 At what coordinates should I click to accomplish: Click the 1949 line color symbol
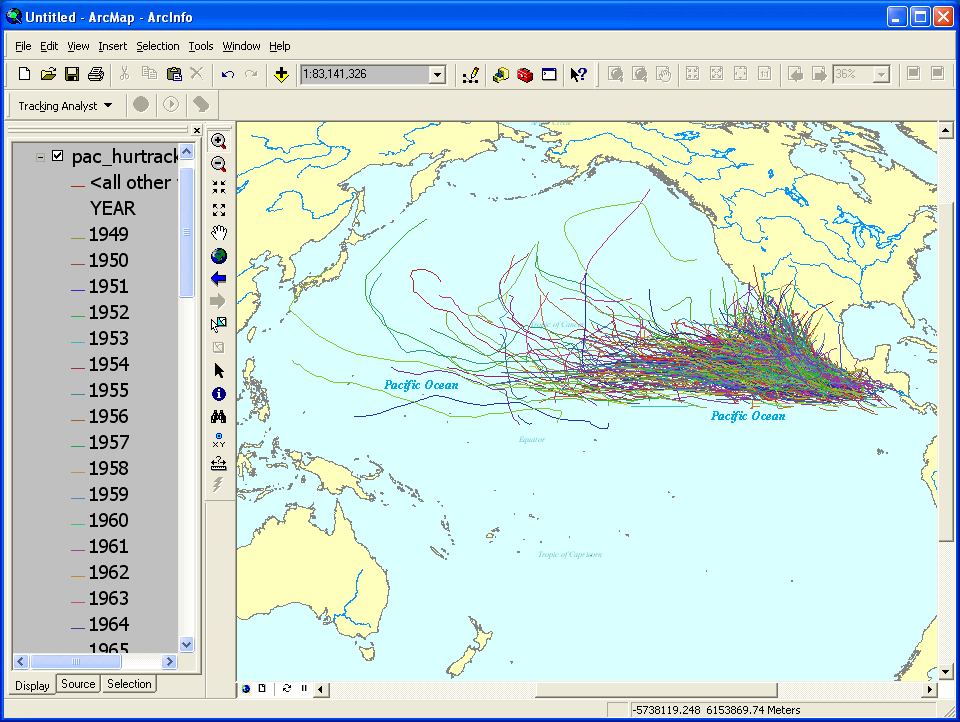pos(77,237)
